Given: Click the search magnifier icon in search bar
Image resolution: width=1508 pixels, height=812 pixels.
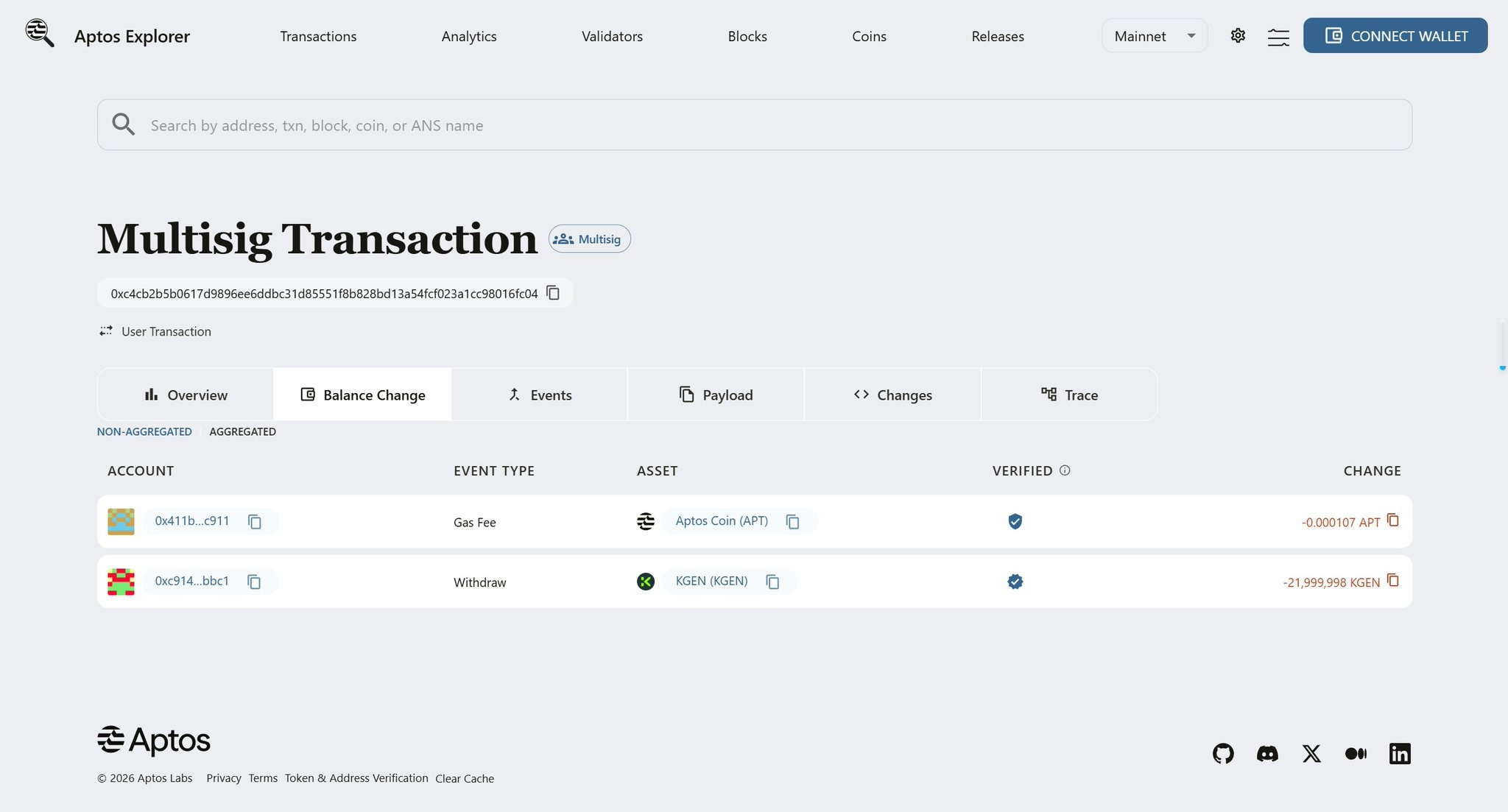Looking at the screenshot, I should pos(124,124).
